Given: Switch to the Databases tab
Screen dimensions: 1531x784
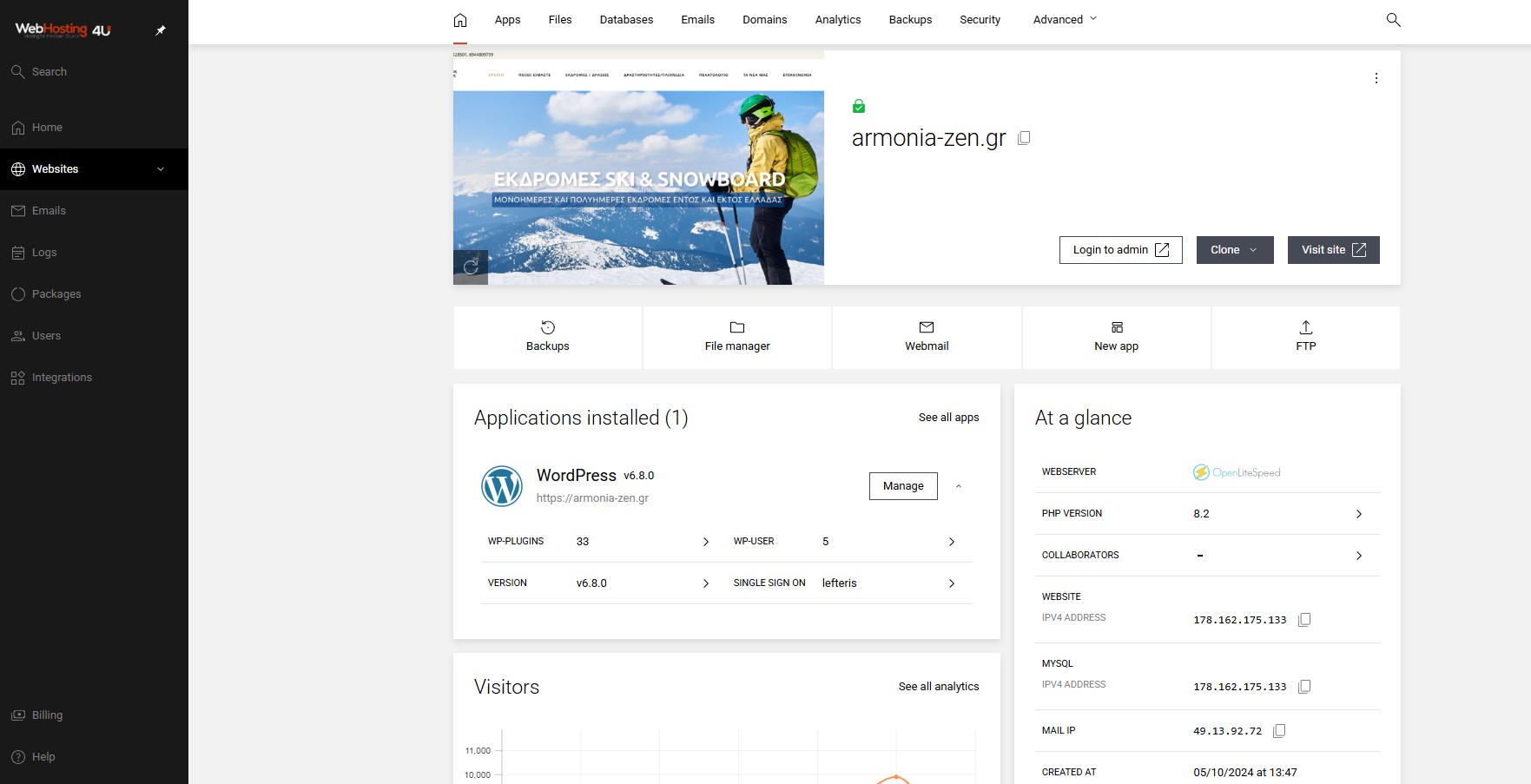Looking at the screenshot, I should (625, 19).
